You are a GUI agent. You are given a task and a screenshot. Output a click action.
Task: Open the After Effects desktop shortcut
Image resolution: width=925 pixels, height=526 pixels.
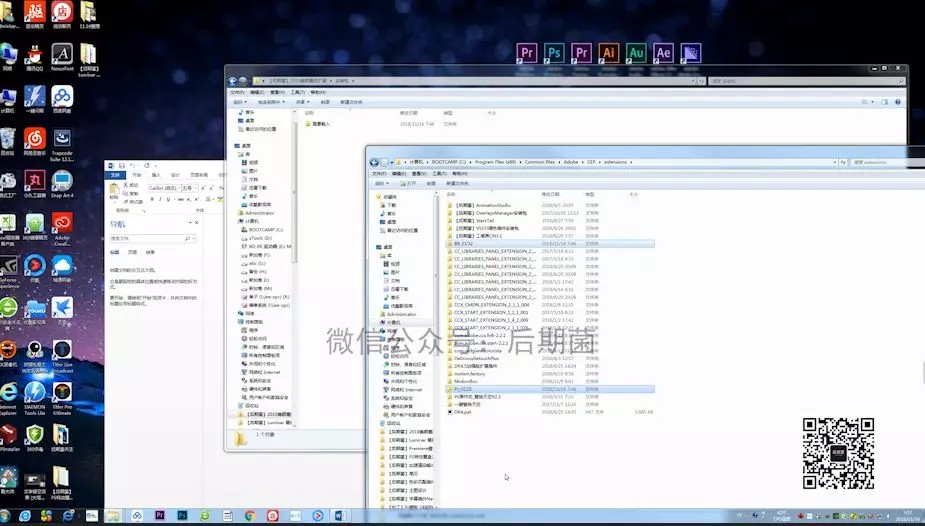pyautogui.click(x=663, y=53)
